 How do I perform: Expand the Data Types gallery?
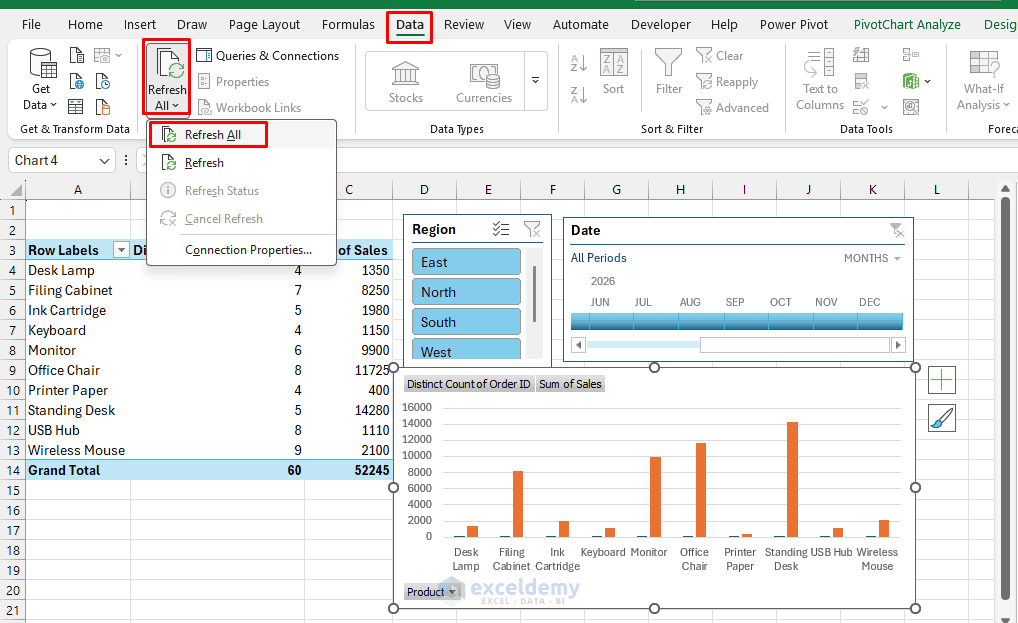(x=536, y=80)
